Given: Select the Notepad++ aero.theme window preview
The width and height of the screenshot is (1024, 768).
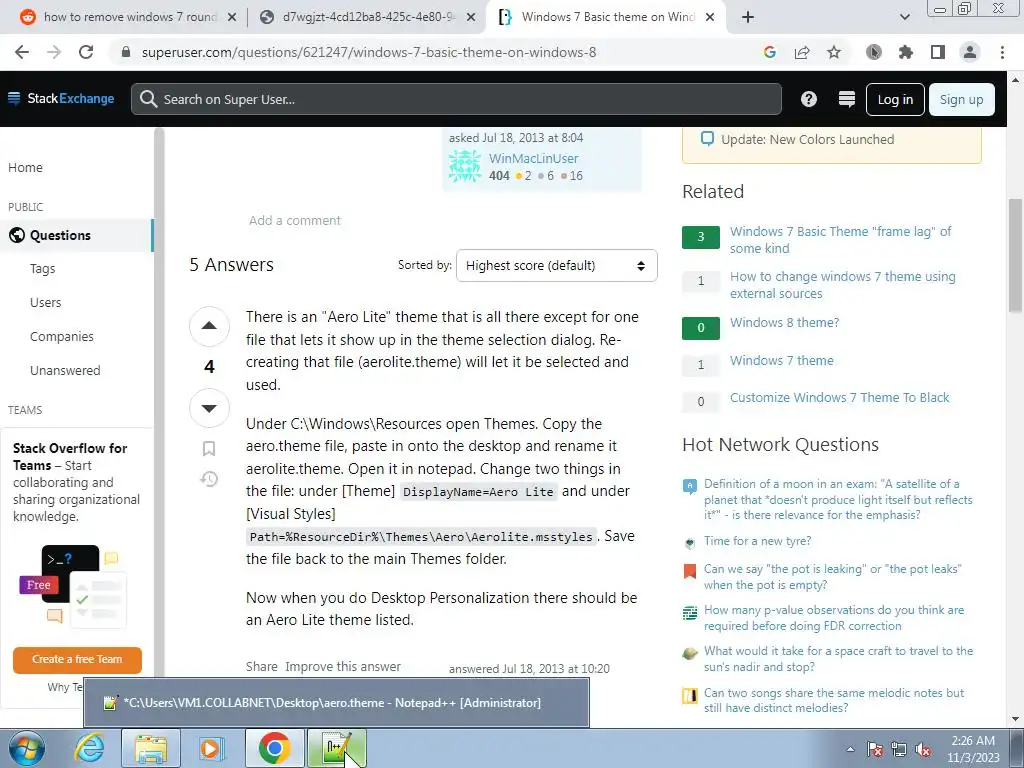Looking at the screenshot, I should point(336,703).
